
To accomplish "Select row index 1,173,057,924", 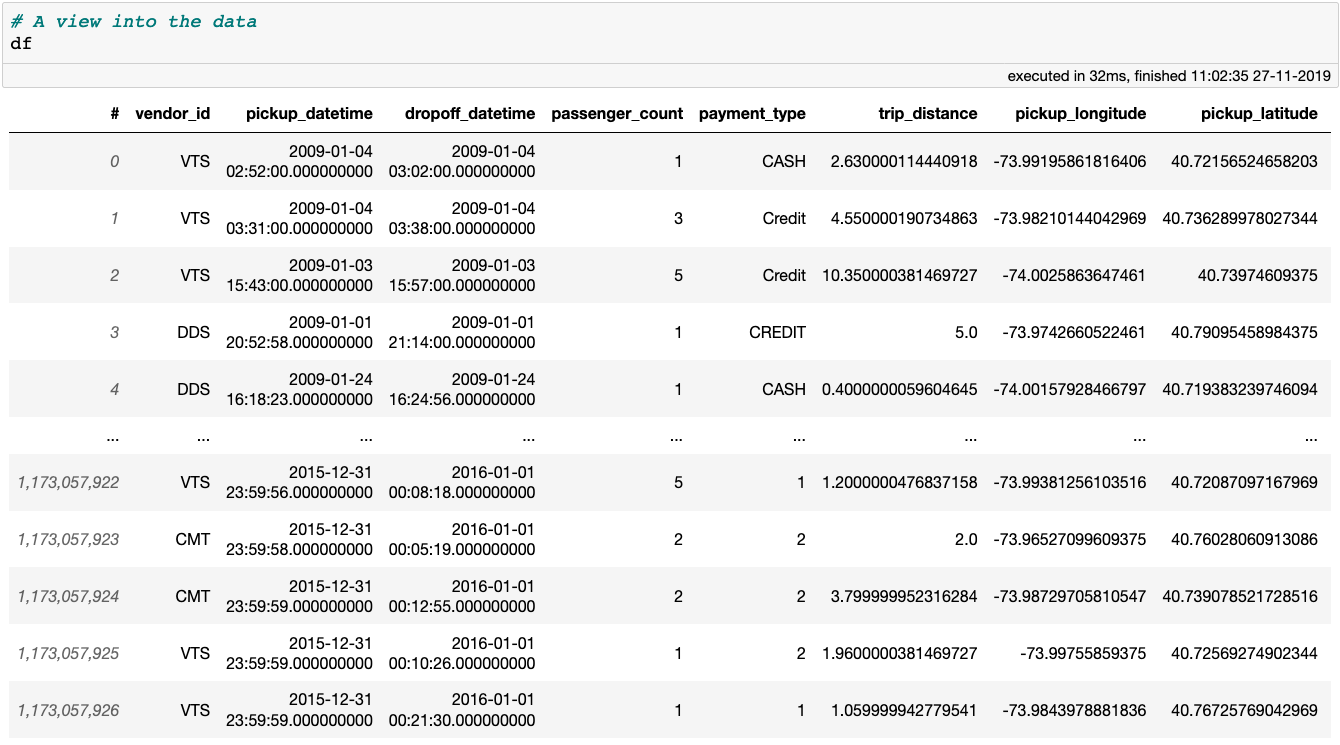I will (68, 596).
